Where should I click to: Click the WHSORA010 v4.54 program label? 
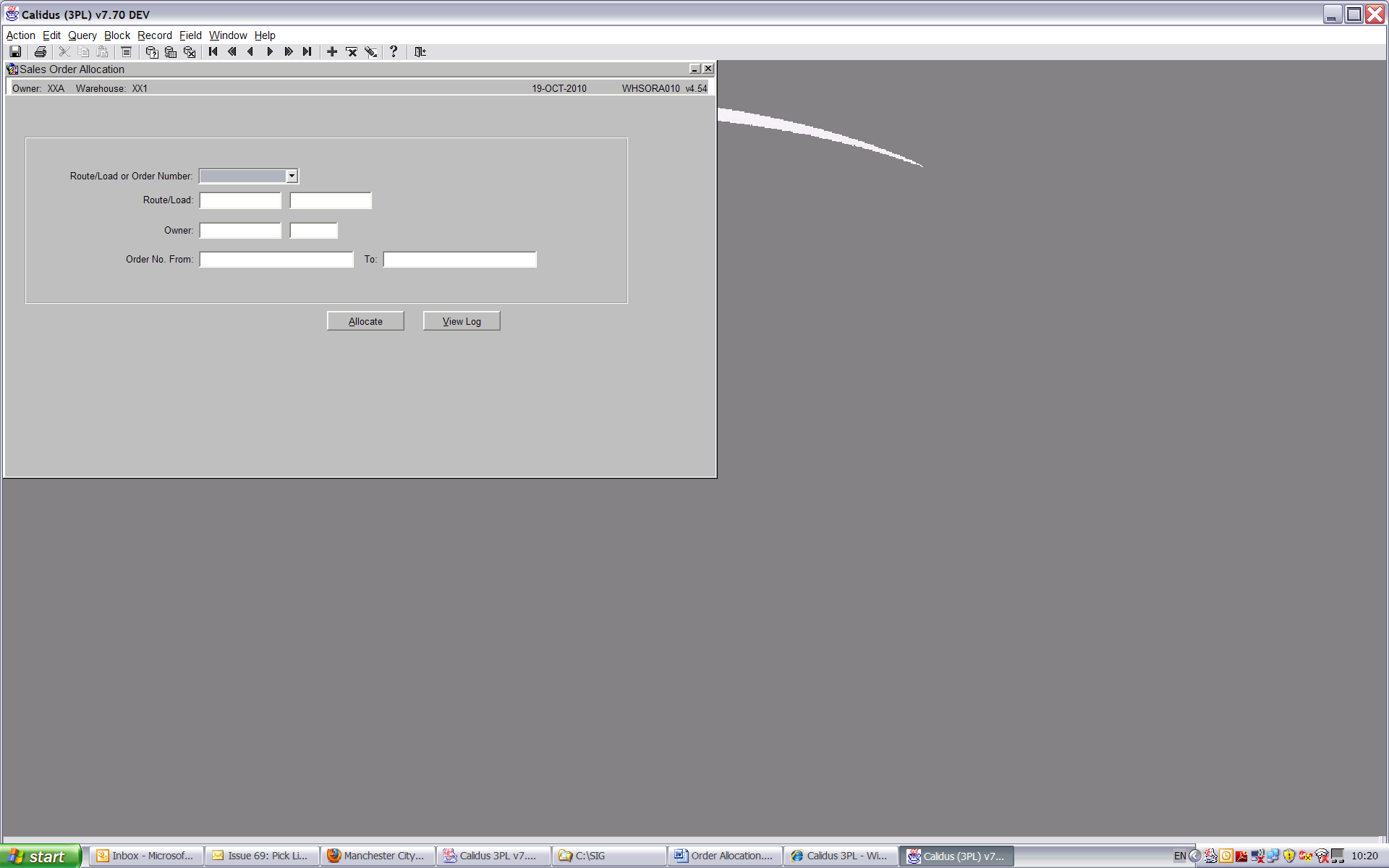click(x=665, y=89)
